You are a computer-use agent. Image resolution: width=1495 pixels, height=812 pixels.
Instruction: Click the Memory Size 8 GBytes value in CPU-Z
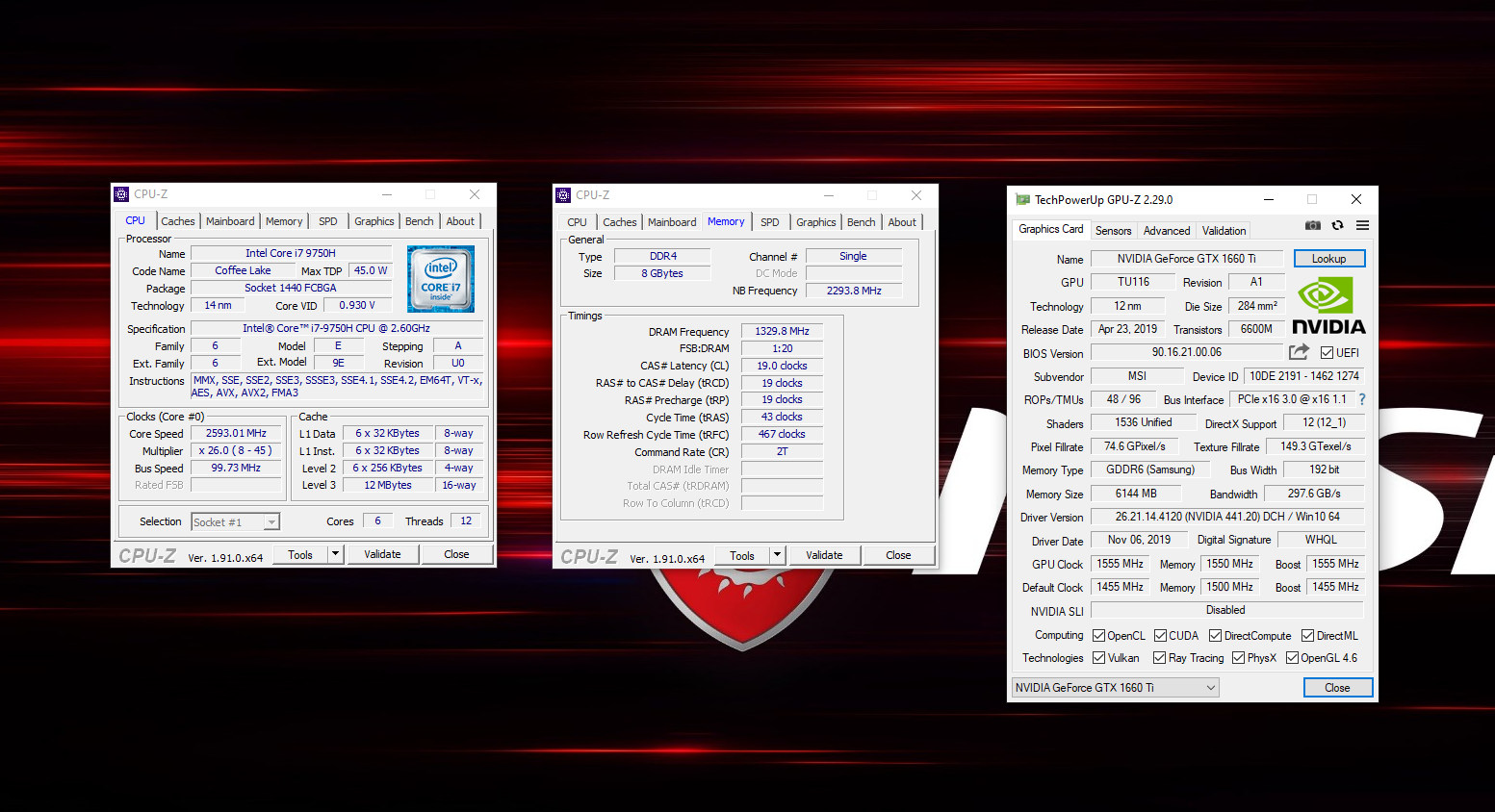(x=662, y=274)
